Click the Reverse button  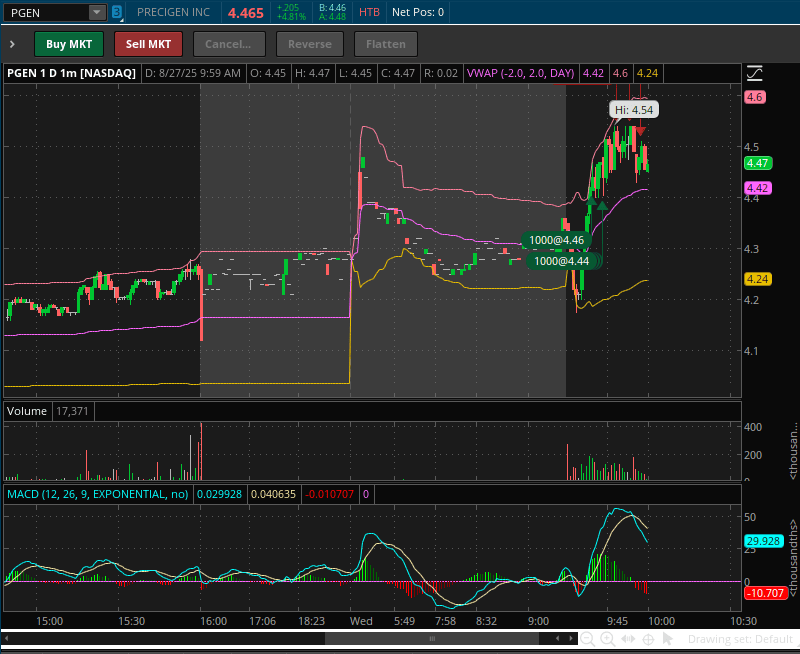308,44
